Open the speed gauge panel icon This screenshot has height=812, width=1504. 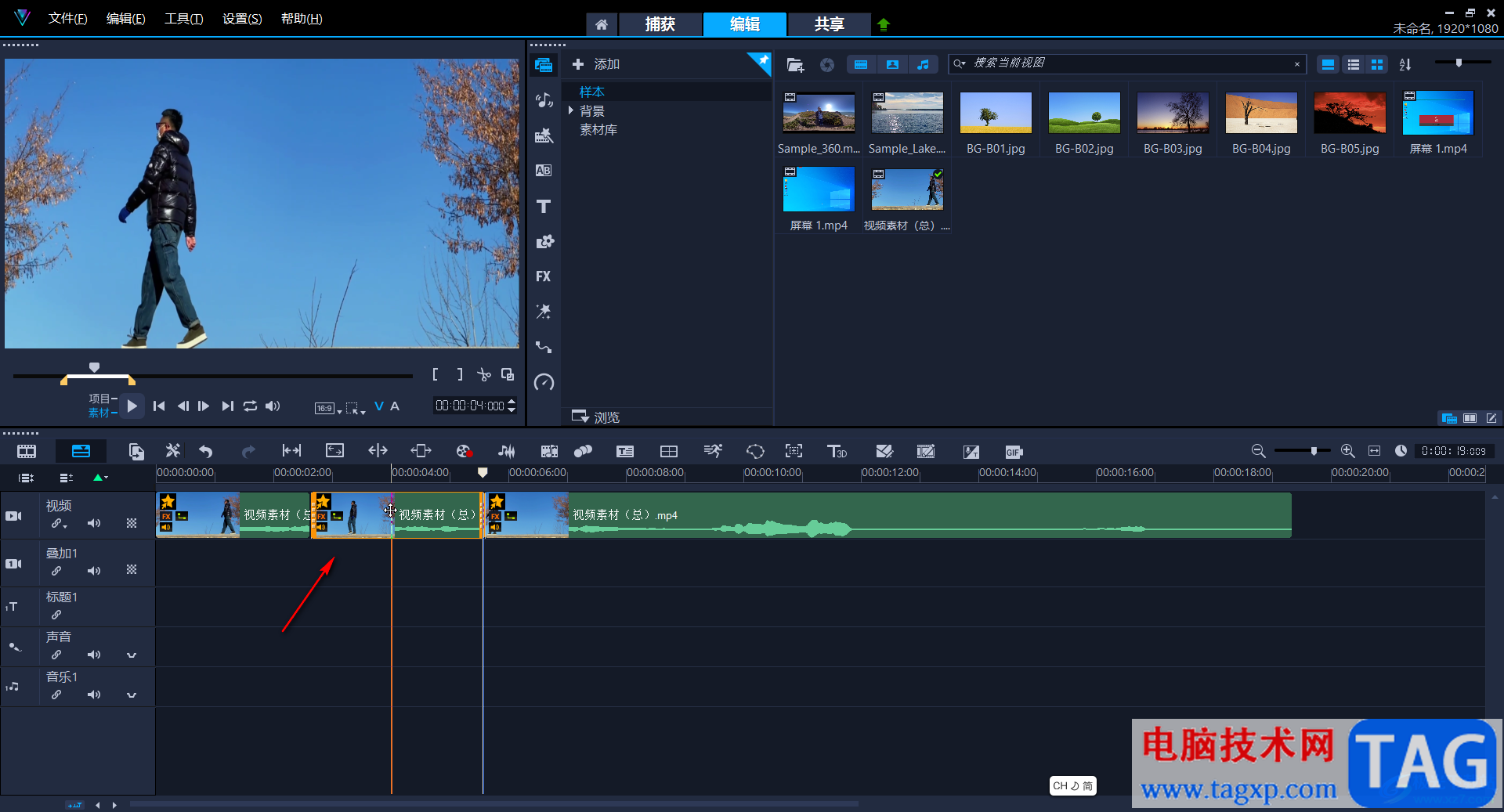coord(544,382)
